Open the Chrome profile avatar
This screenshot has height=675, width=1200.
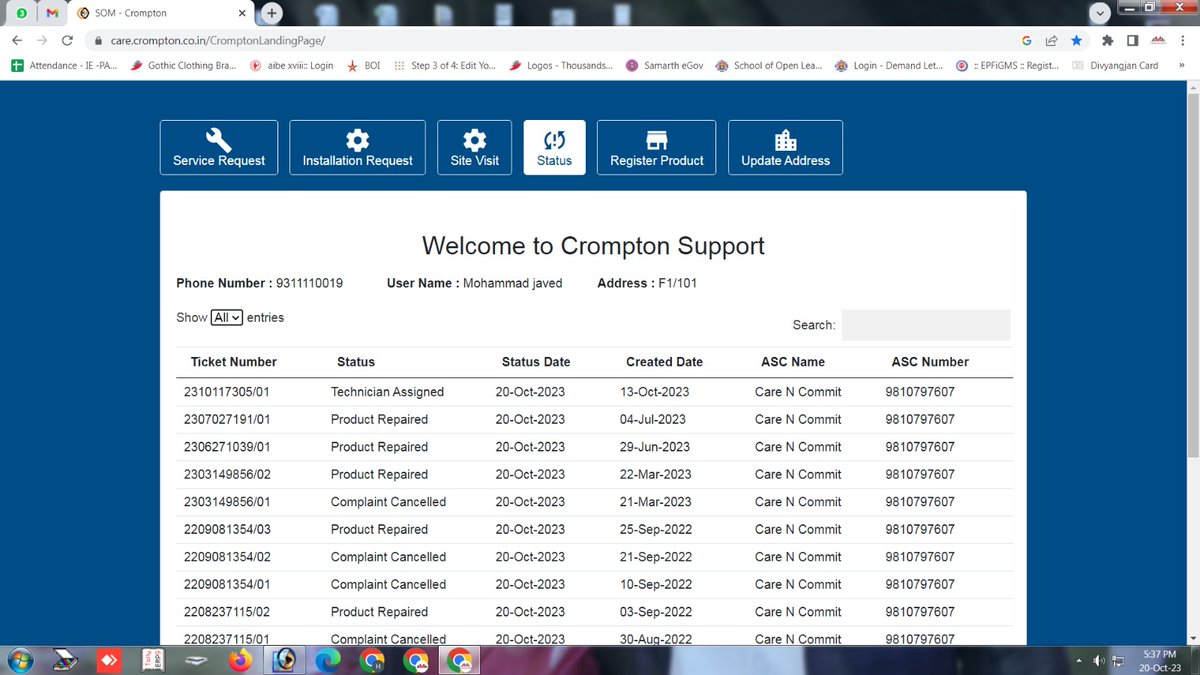coord(1158,41)
